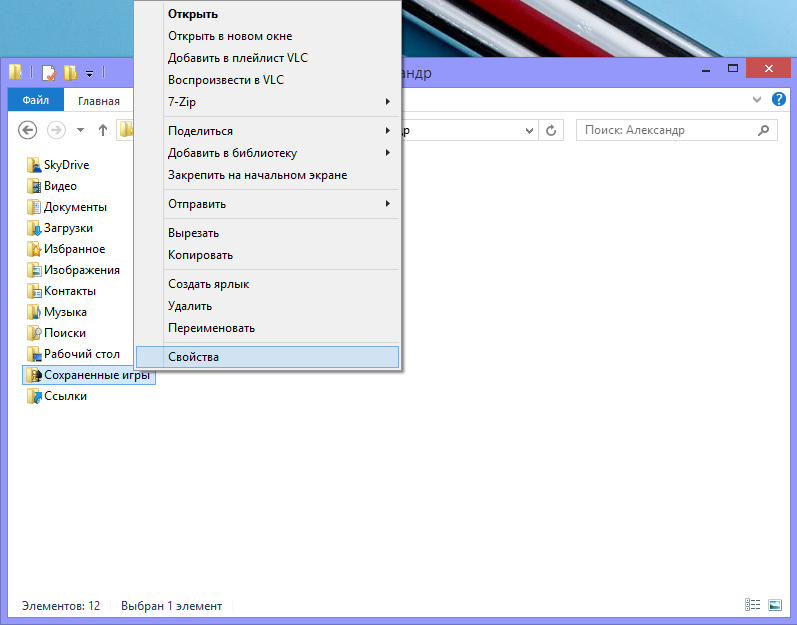Switch to large icons view layout
The image size is (797, 625).
[x=775, y=605]
